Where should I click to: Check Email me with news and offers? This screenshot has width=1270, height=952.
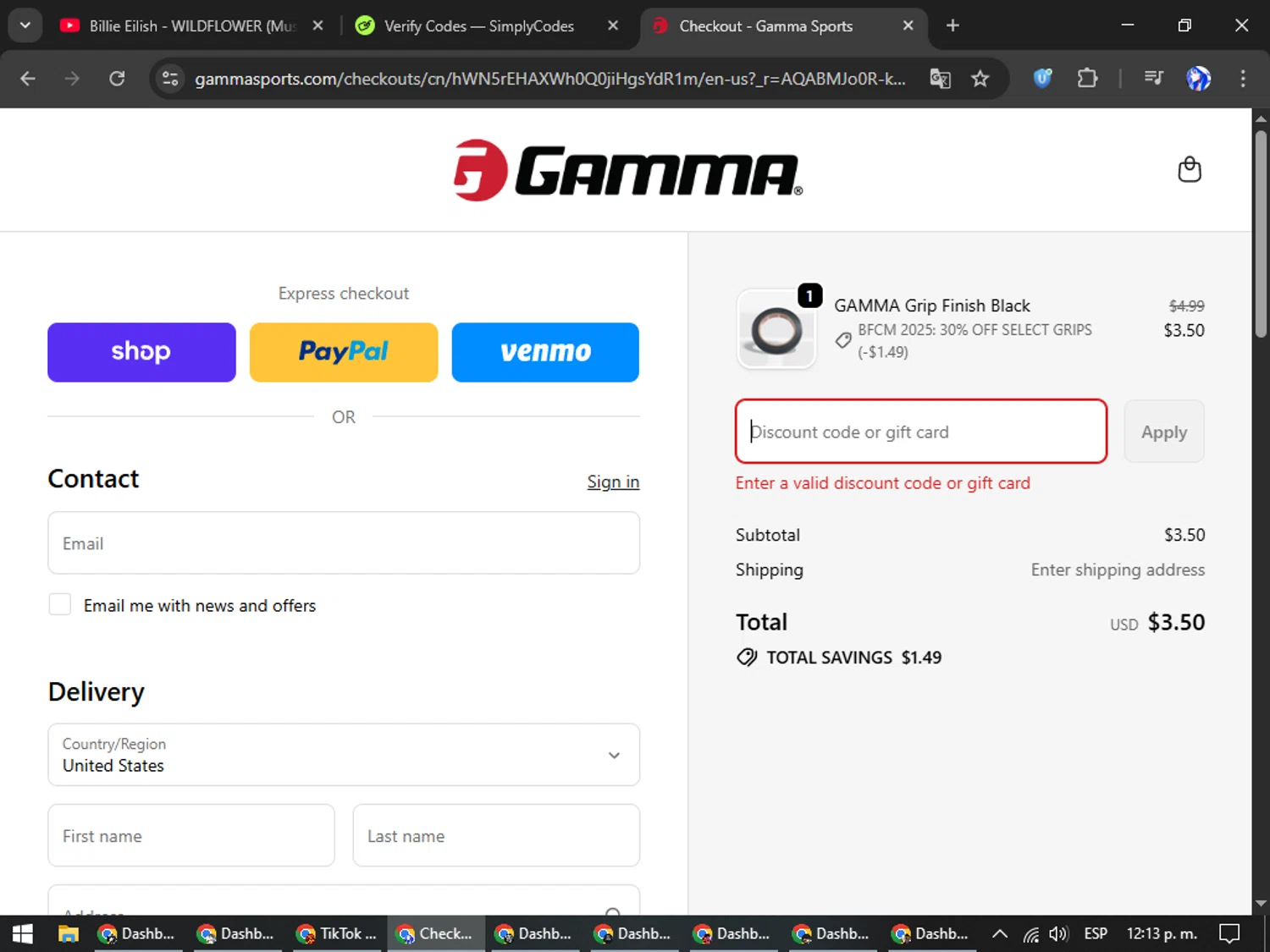coord(60,604)
